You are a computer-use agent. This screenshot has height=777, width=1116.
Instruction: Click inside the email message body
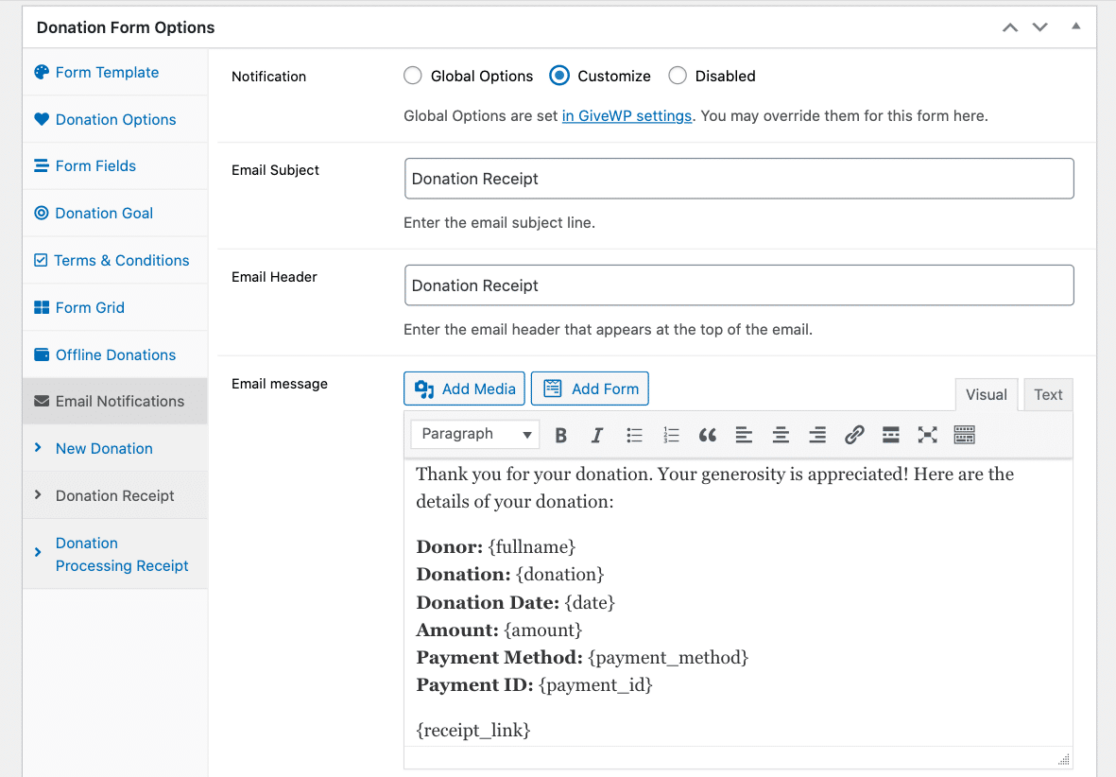(x=738, y=603)
